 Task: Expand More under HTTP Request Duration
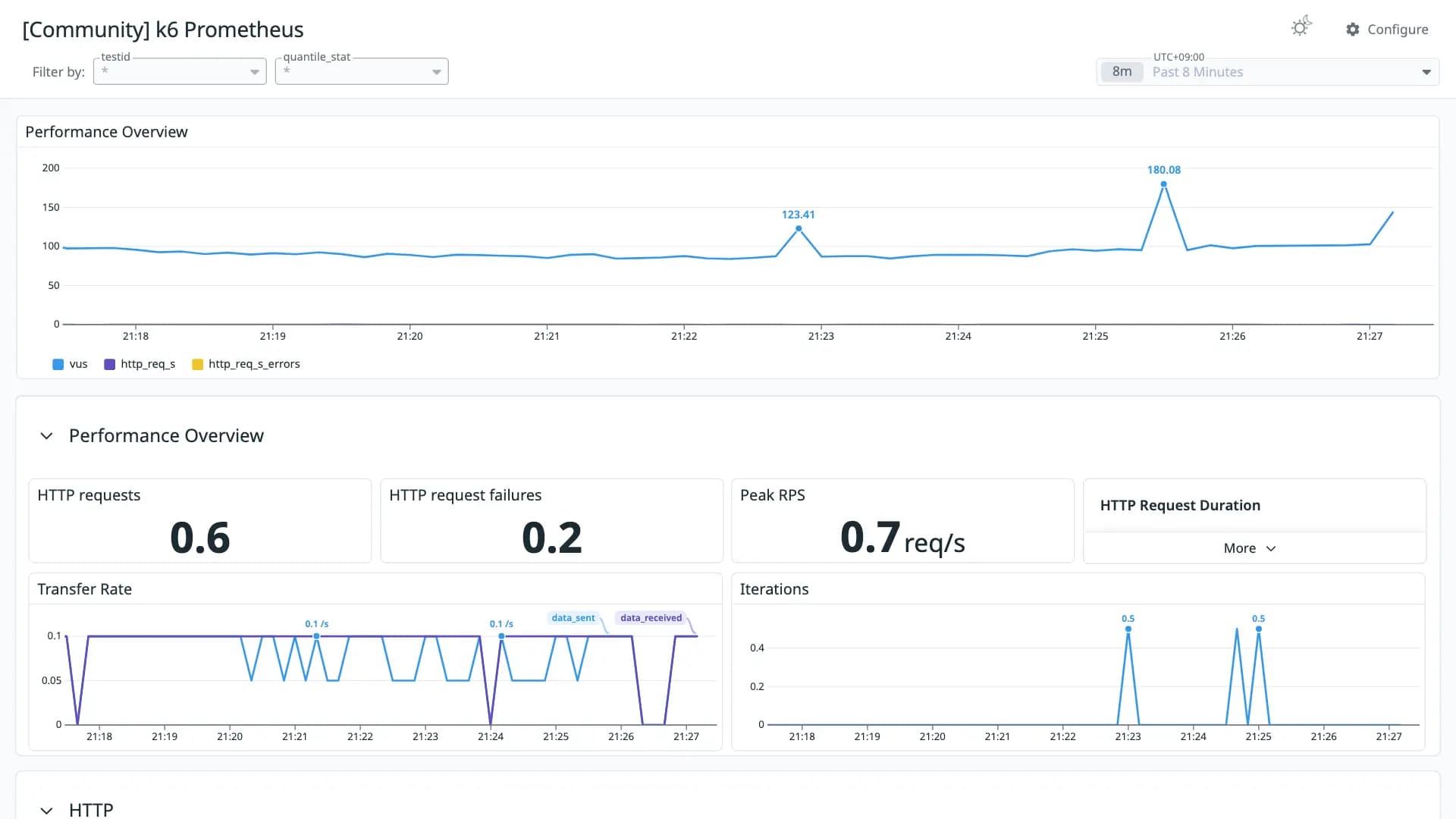click(1249, 548)
